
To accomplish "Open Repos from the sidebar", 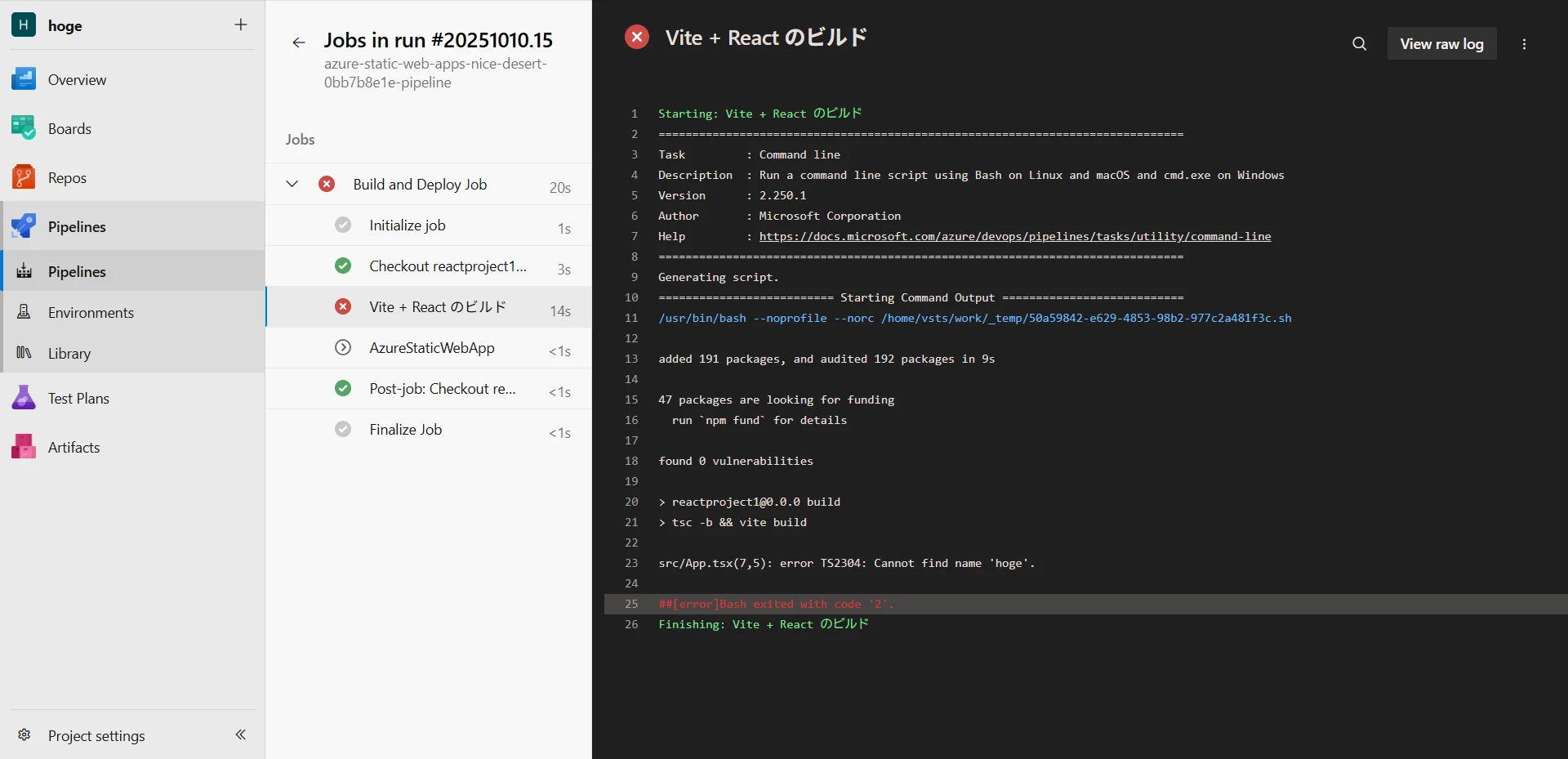I will click(x=67, y=178).
